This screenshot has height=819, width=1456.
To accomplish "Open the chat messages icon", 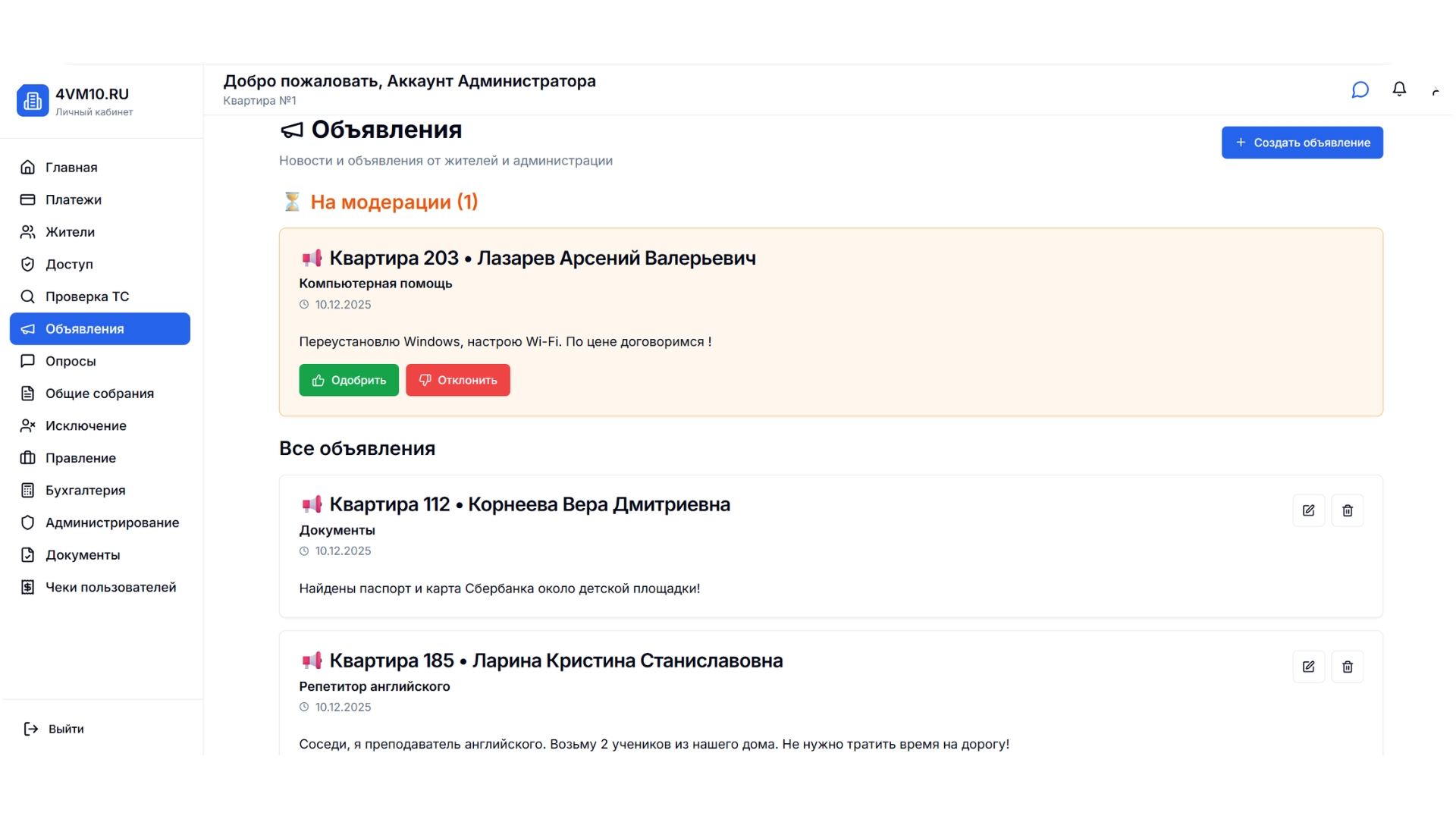I will pyautogui.click(x=1360, y=89).
